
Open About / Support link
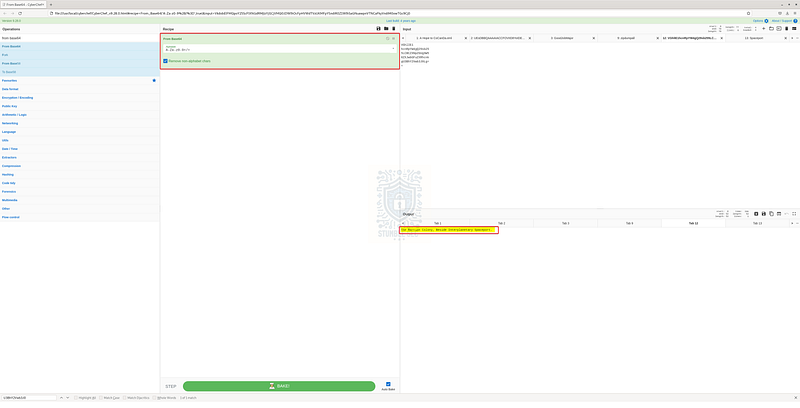pos(784,21)
